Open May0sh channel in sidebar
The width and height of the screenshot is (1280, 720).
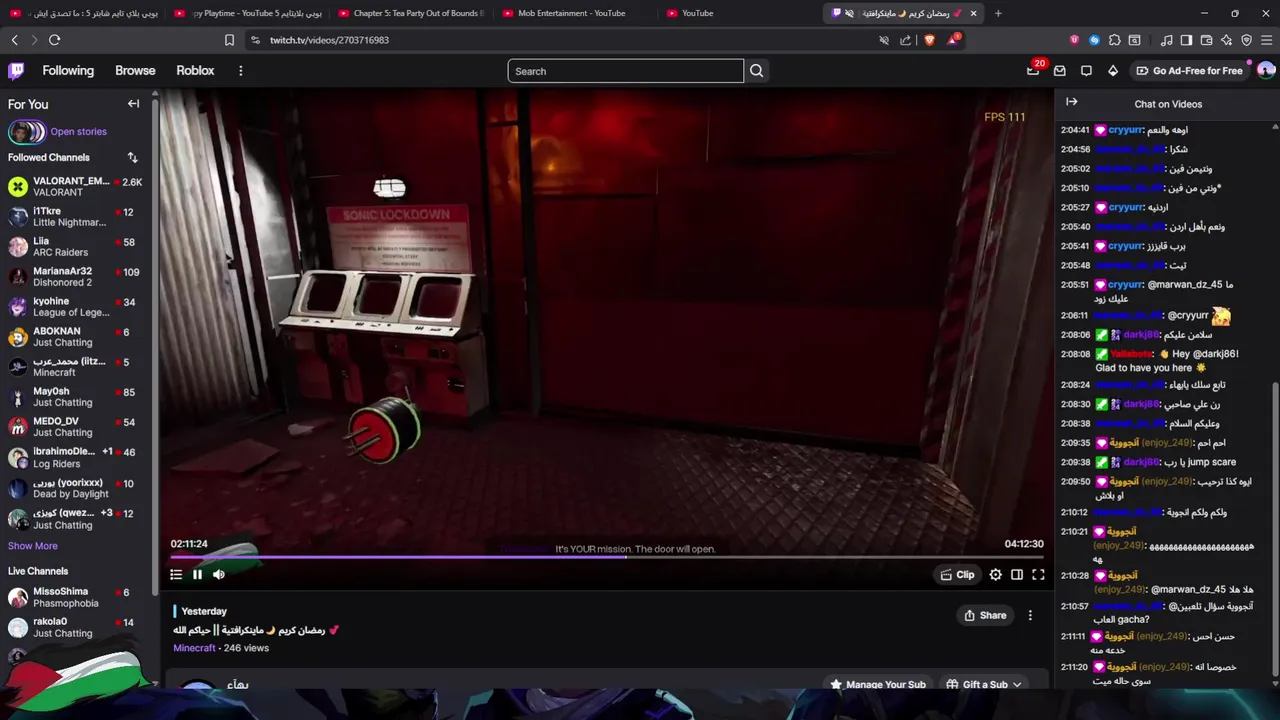[76, 397]
